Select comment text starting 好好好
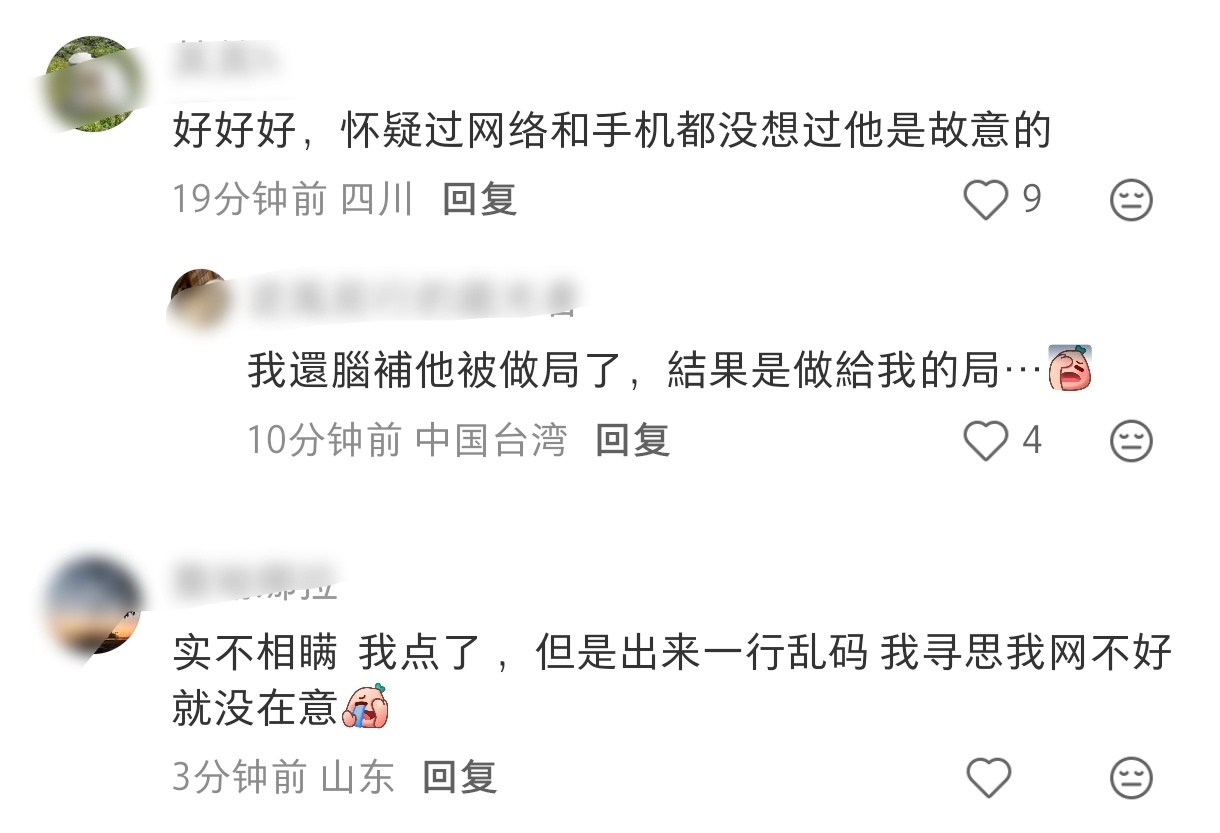Viewport: 1220px width, 833px height. point(612,132)
